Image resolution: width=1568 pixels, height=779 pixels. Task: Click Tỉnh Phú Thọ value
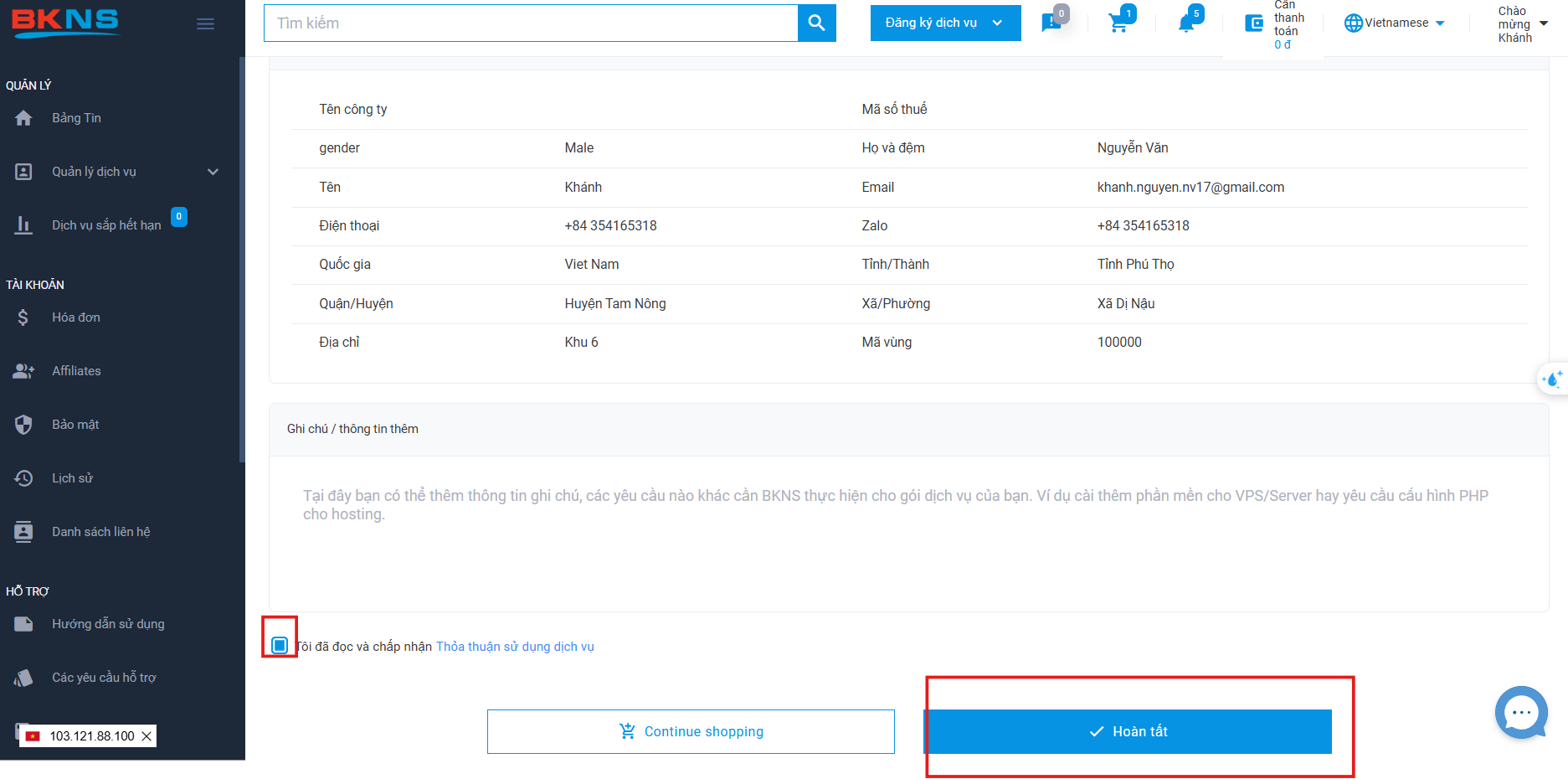[1135, 265]
